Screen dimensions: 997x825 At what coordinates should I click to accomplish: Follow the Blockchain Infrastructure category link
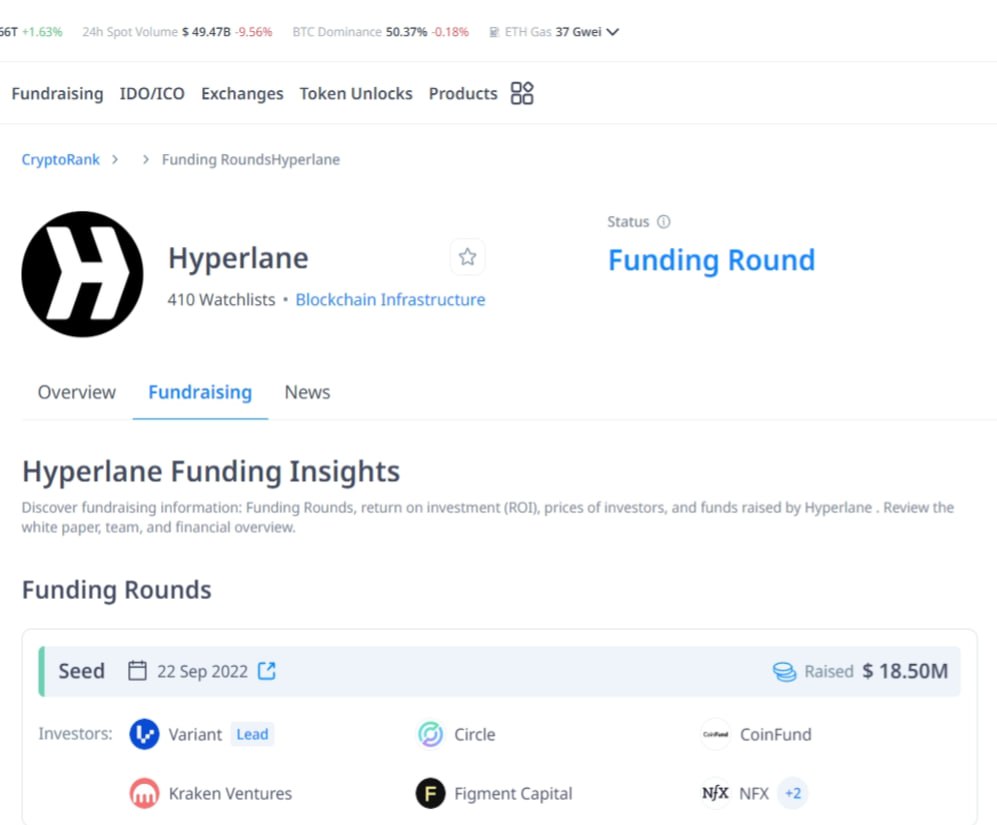pos(390,300)
